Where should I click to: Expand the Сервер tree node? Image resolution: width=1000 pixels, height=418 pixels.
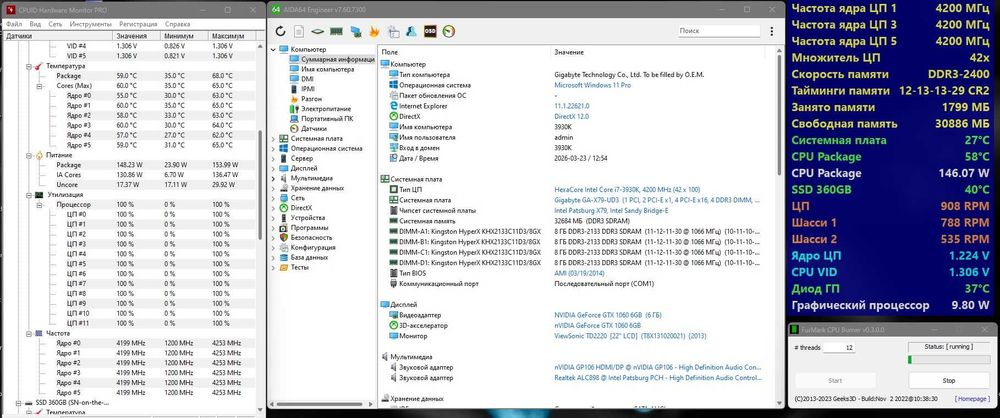[x=274, y=158]
